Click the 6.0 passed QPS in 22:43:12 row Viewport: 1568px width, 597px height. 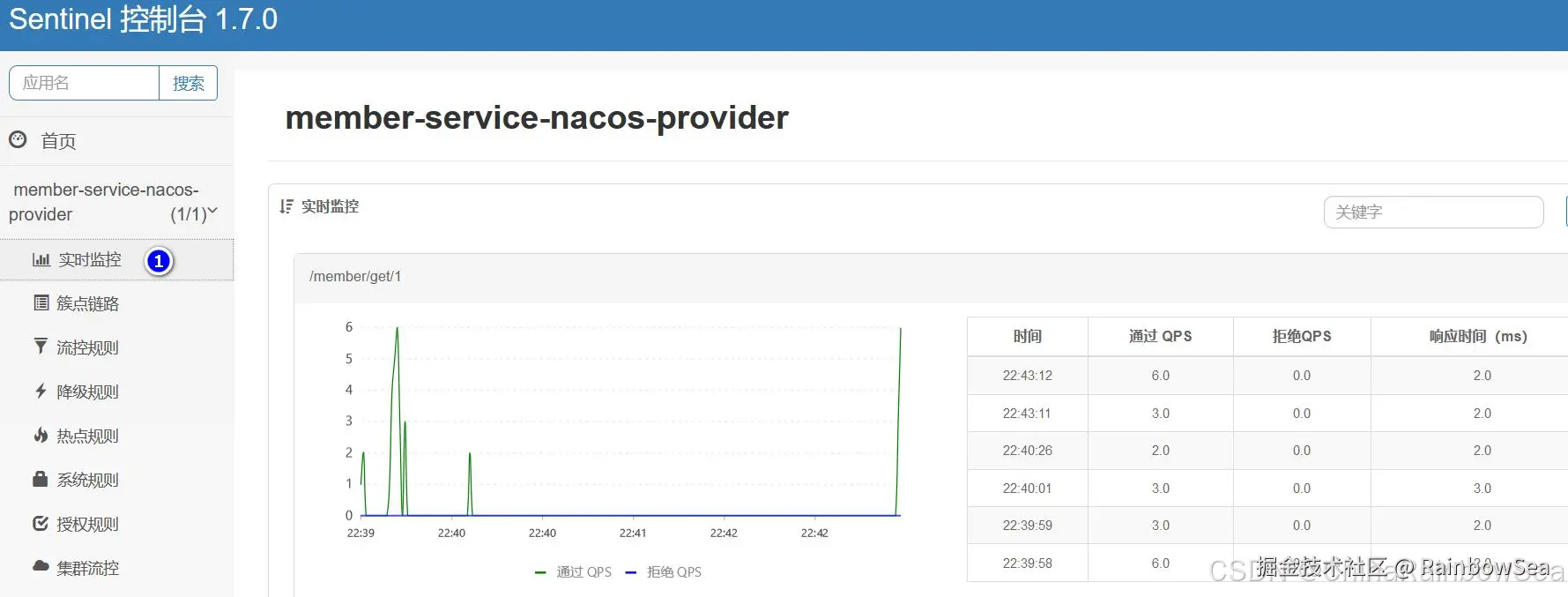[1161, 376]
